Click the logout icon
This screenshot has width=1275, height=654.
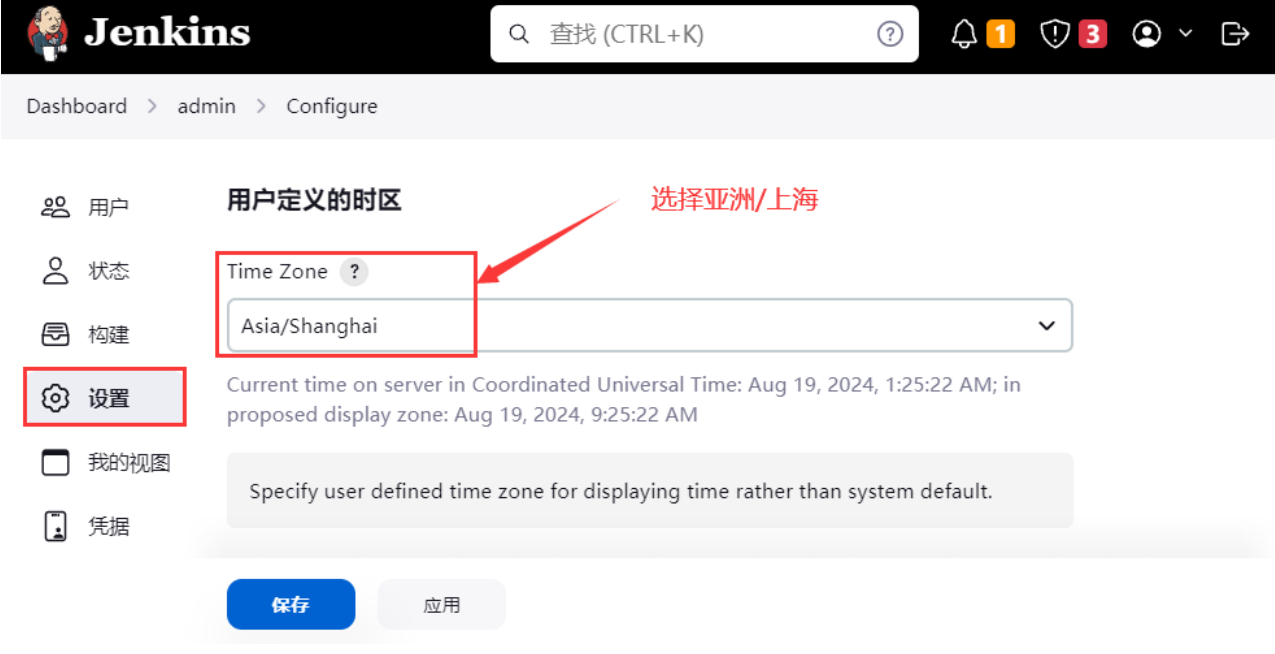click(x=1235, y=34)
